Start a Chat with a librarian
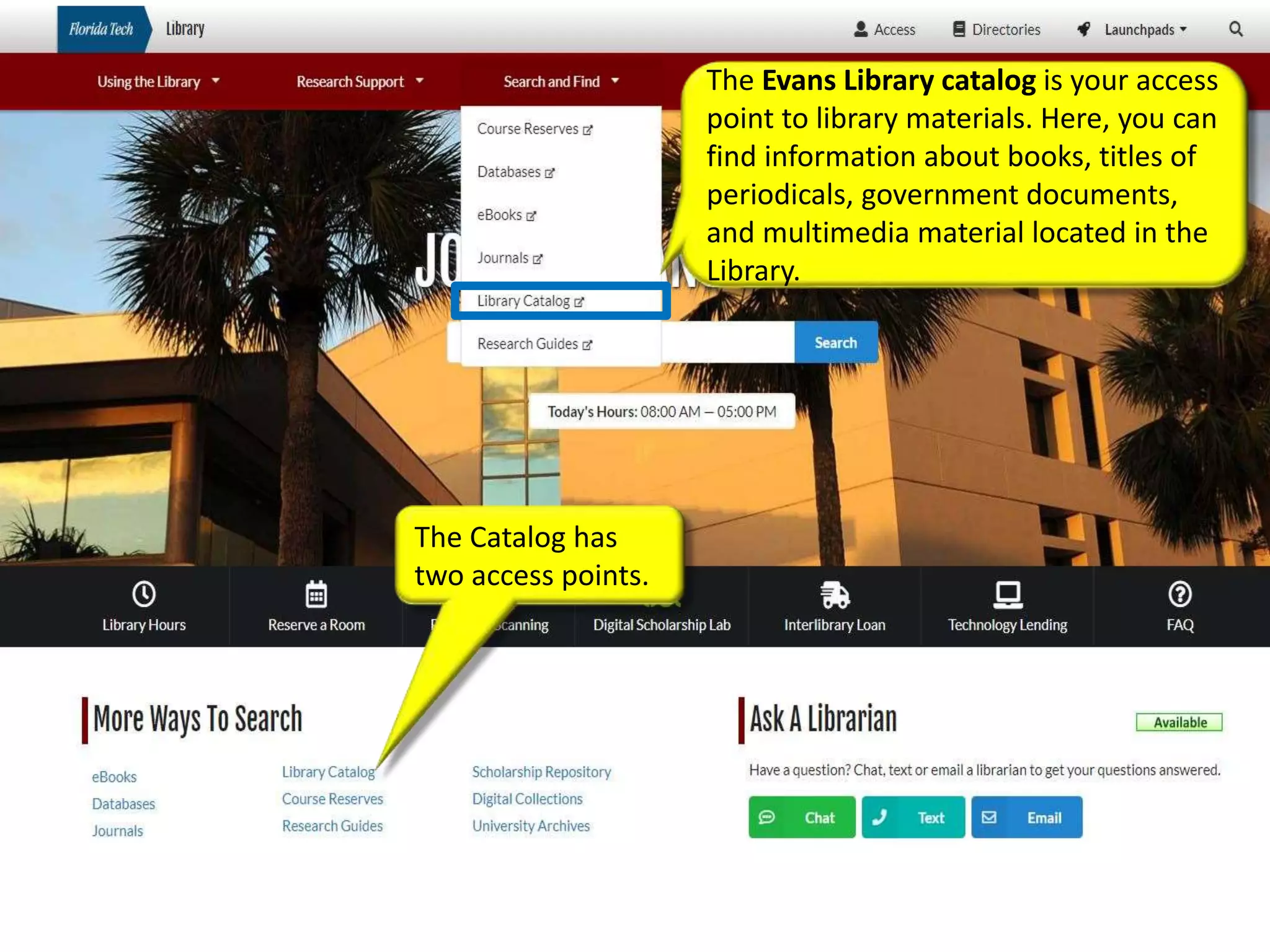 tap(801, 818)
